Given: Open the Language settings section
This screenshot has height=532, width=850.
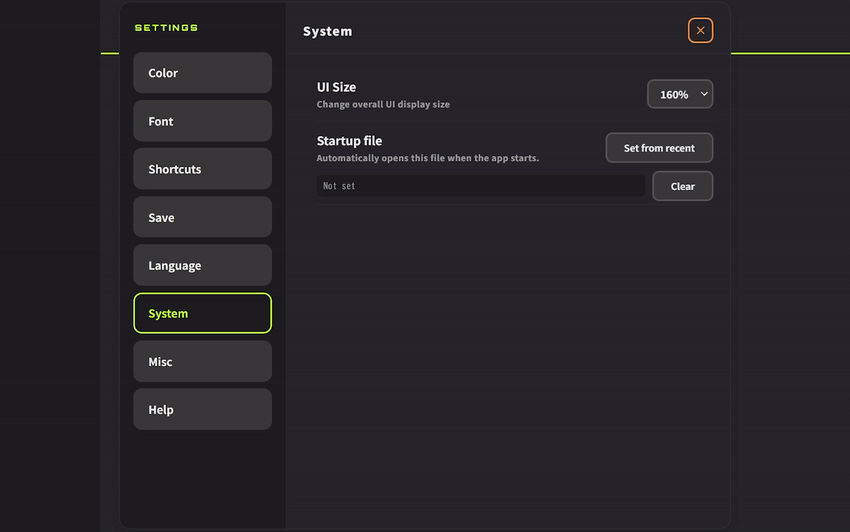Looking at the screenshot, I should pos(202,265).
